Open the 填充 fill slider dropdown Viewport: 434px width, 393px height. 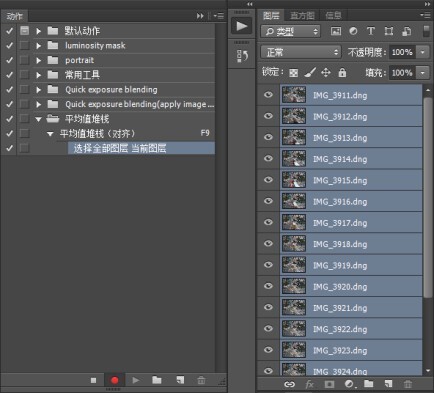pyautogui.click(x=422, y=73)
